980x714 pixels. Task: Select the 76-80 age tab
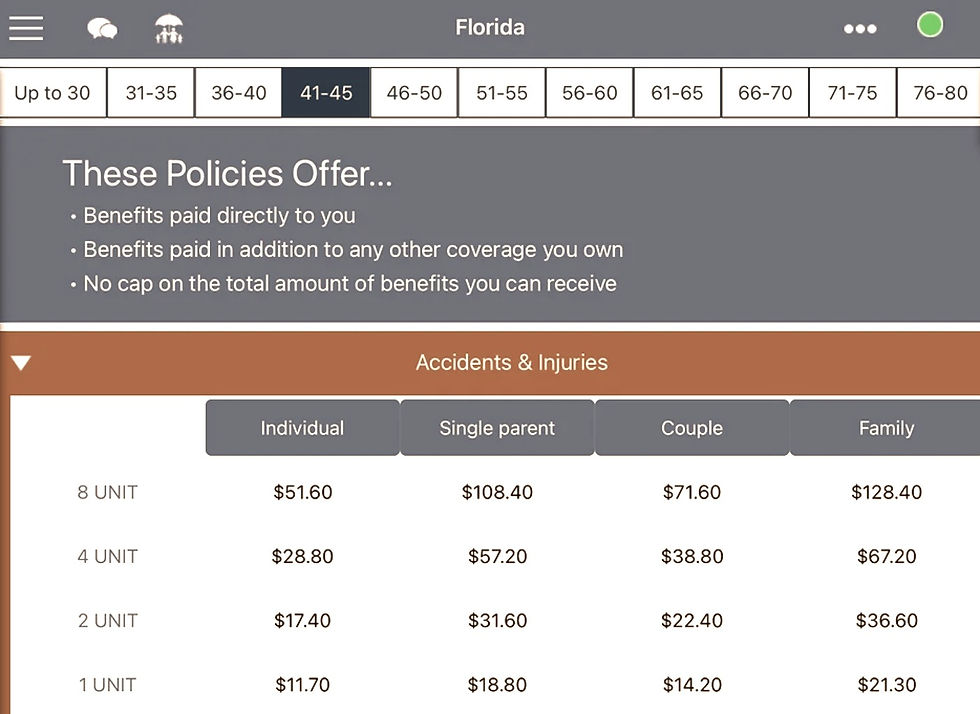tap(940, 93)
